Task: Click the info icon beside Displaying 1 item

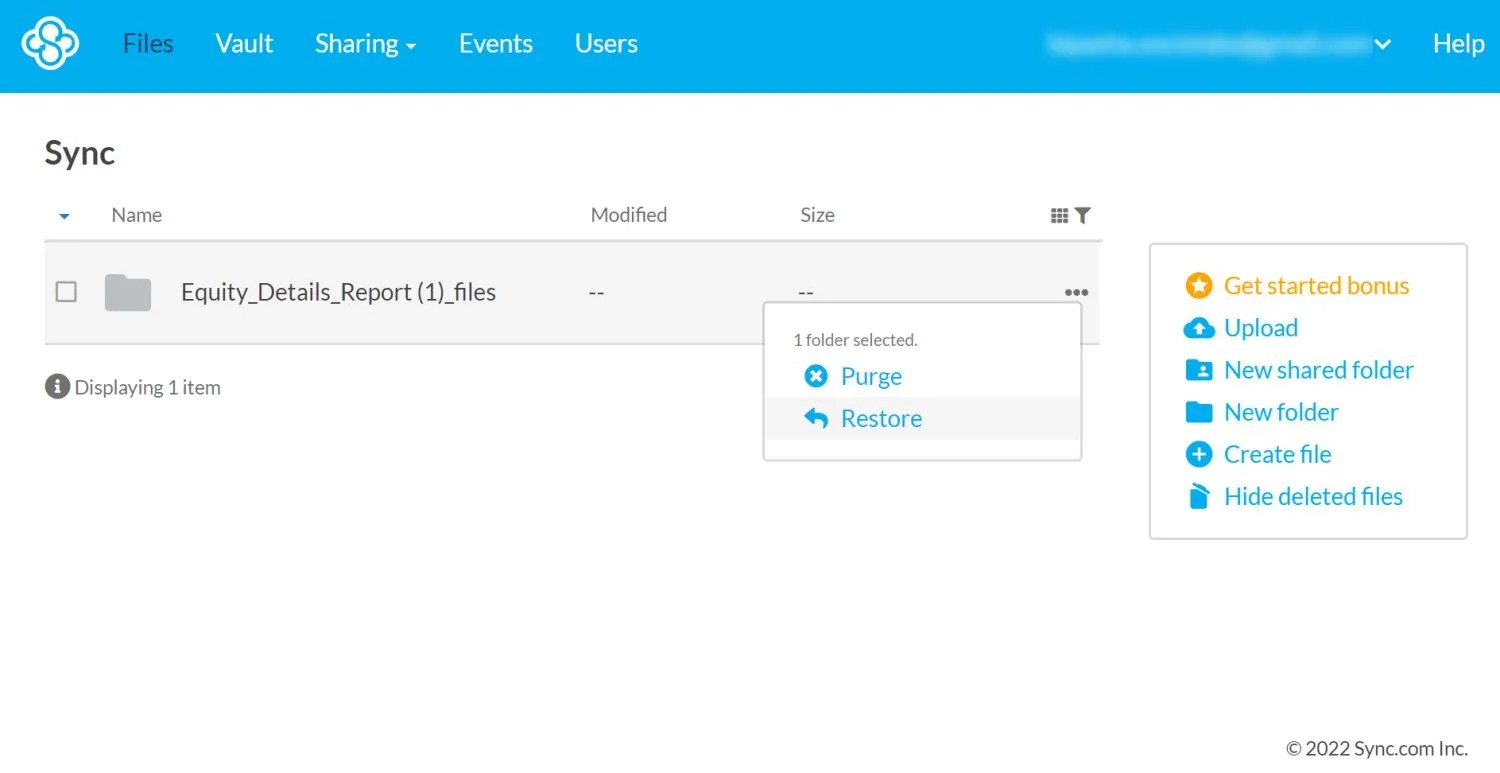Action: [x=55, y=386]
